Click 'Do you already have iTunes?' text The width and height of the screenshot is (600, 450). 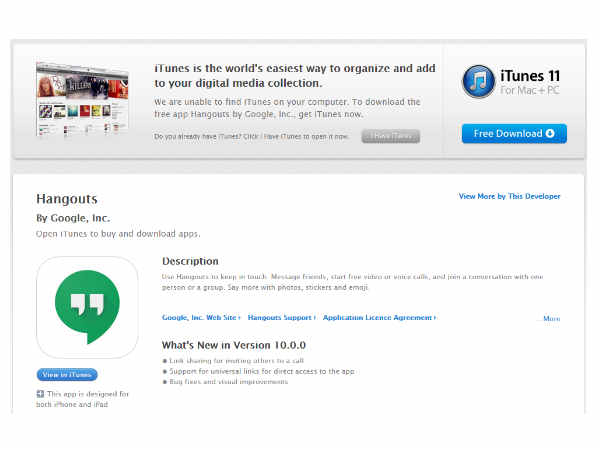pyautogui.click(x=251, y=137)
